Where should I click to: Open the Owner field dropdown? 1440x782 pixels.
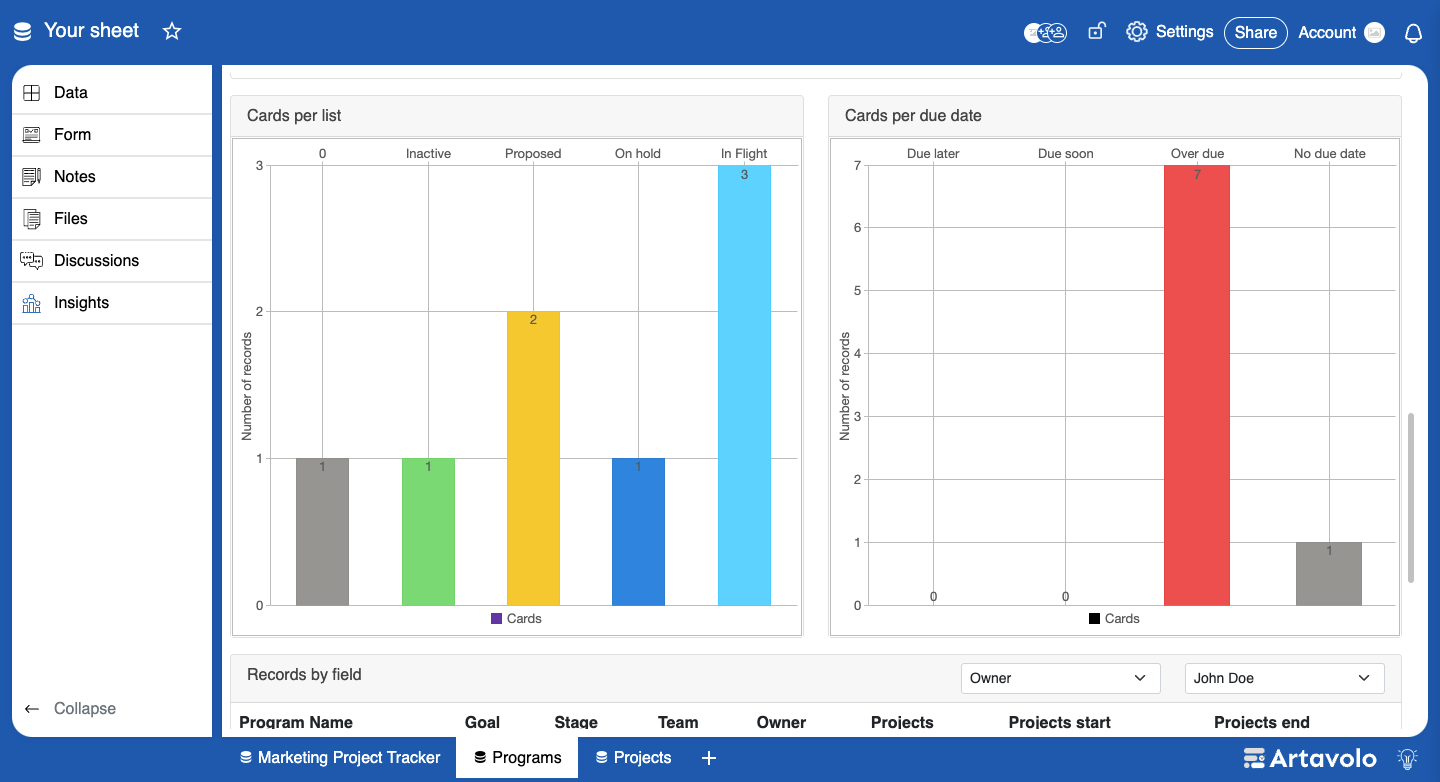pos(1061,678)
